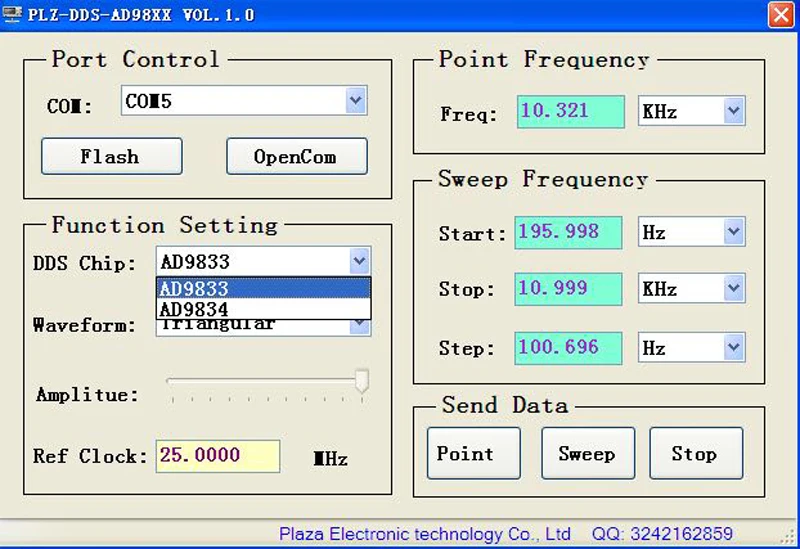The image size is (800, 549).
Task: Choose AD9834 from the chip list
Action: [263, 309]
